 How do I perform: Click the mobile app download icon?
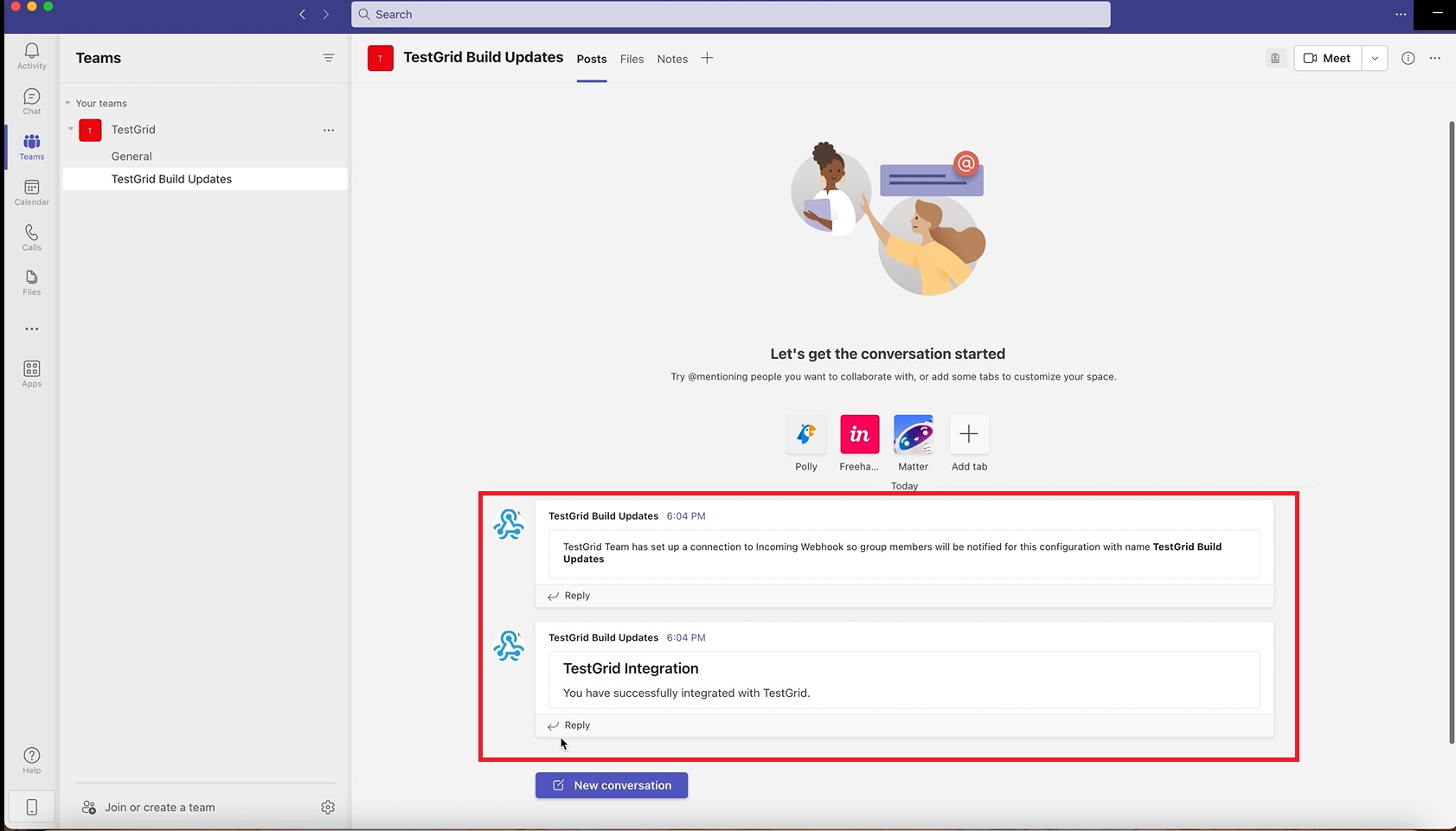(x=32, y=807)
